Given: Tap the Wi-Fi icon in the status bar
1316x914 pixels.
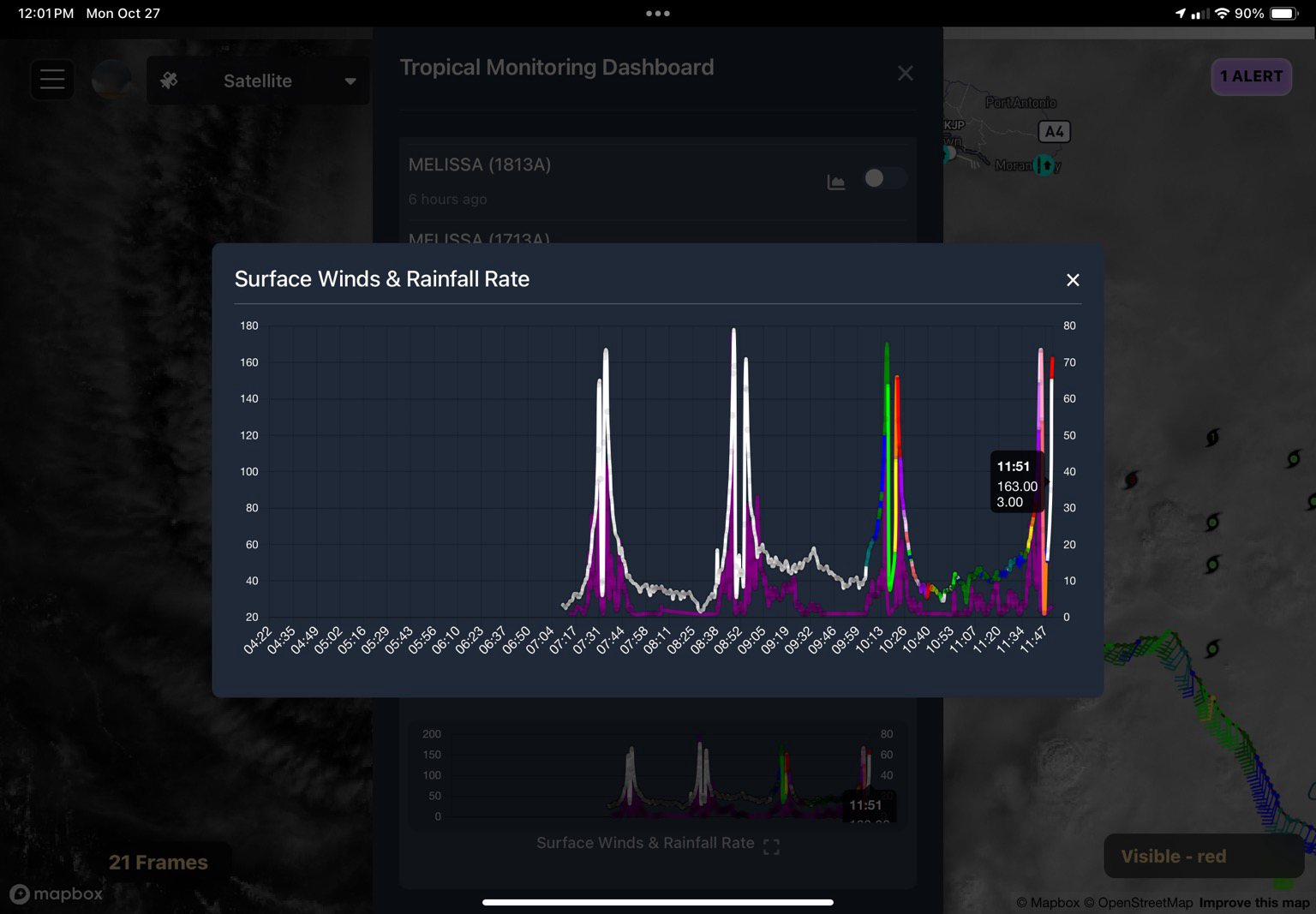Looking at the screenshot, I should (1223, 14).
